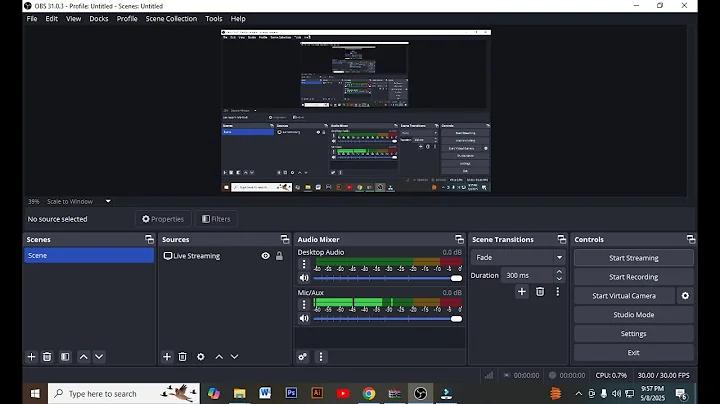Click the Windows search box

(x=124, y=393)
